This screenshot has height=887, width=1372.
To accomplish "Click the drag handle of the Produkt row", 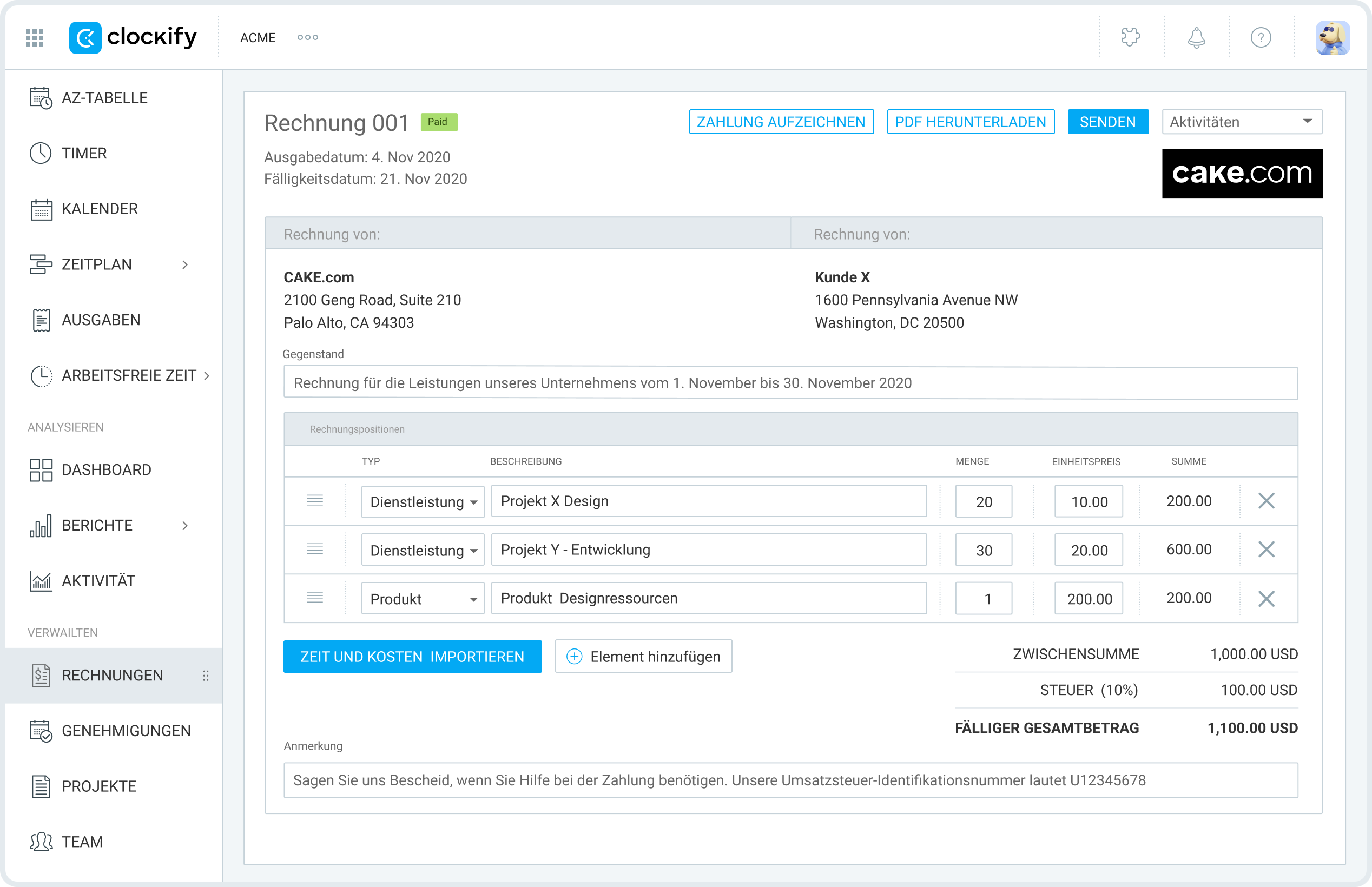I will (315, 598).
